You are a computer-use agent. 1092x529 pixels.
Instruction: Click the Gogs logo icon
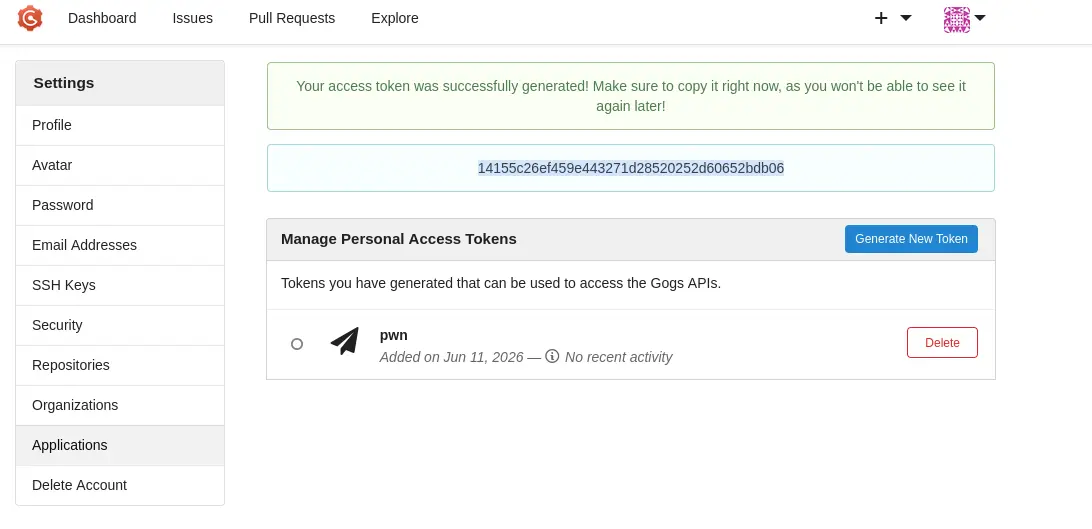(30, 18)
